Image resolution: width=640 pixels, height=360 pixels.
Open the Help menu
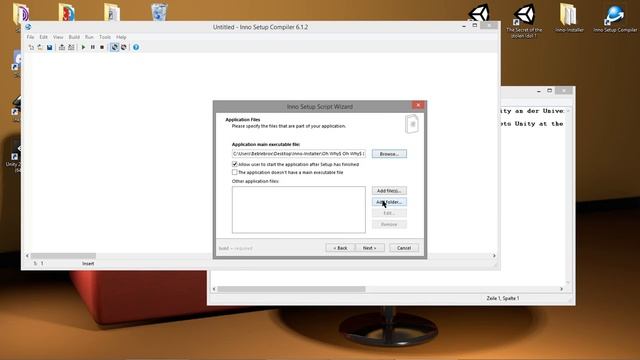coord(121,37)
